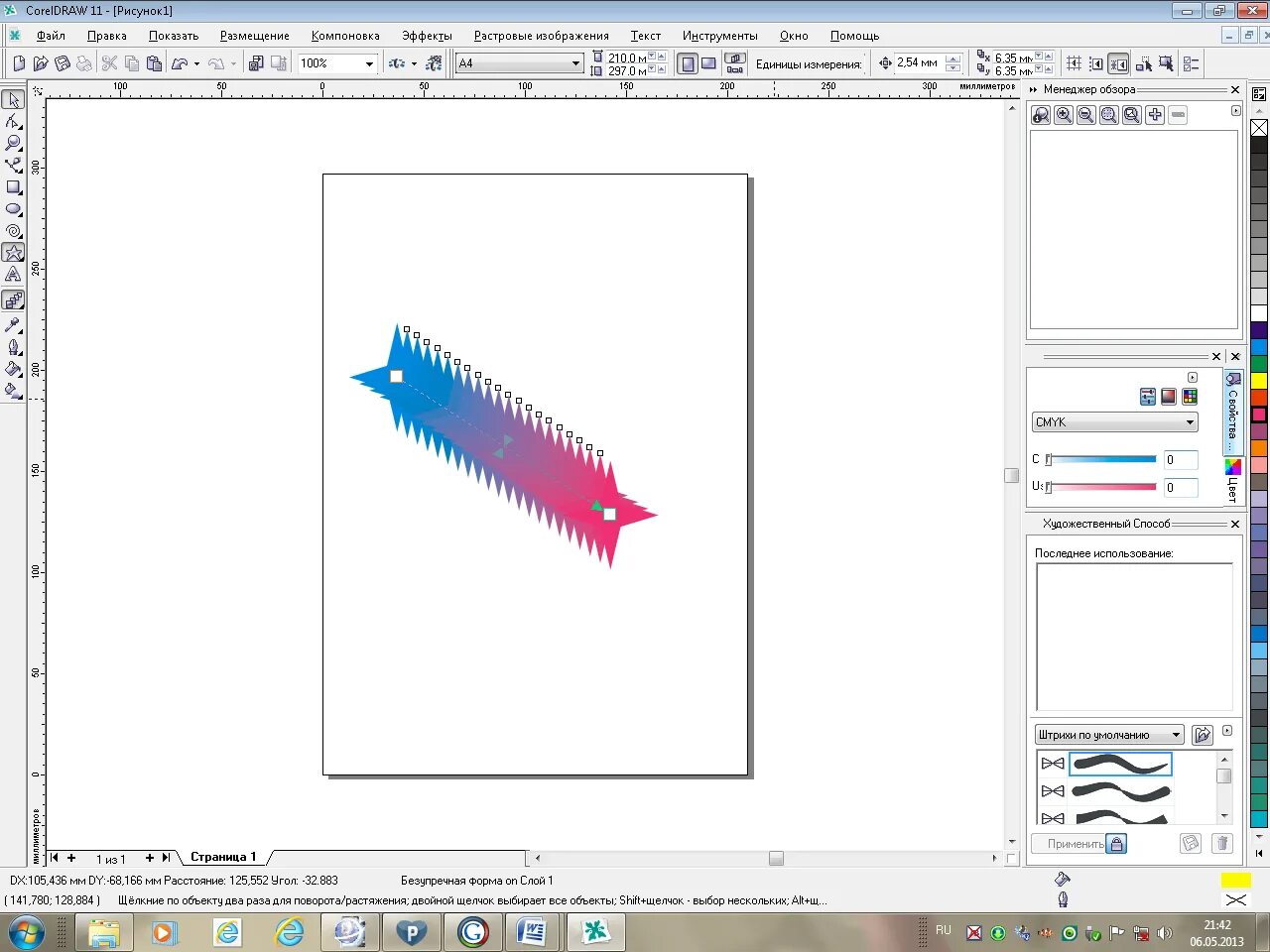Select the first brush stroke thumbnail
The height and width of the screenshot is (952, 1270).
coord(1120,764)
